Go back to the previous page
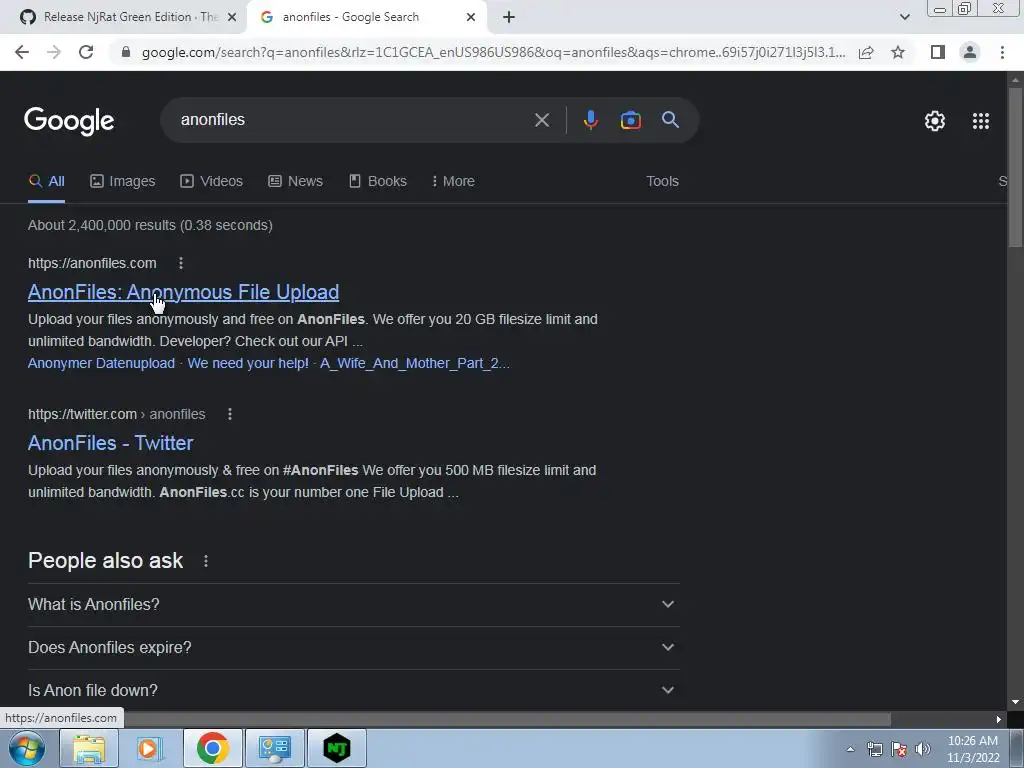This screenshot has width=1024, height=768. (22, 52)
